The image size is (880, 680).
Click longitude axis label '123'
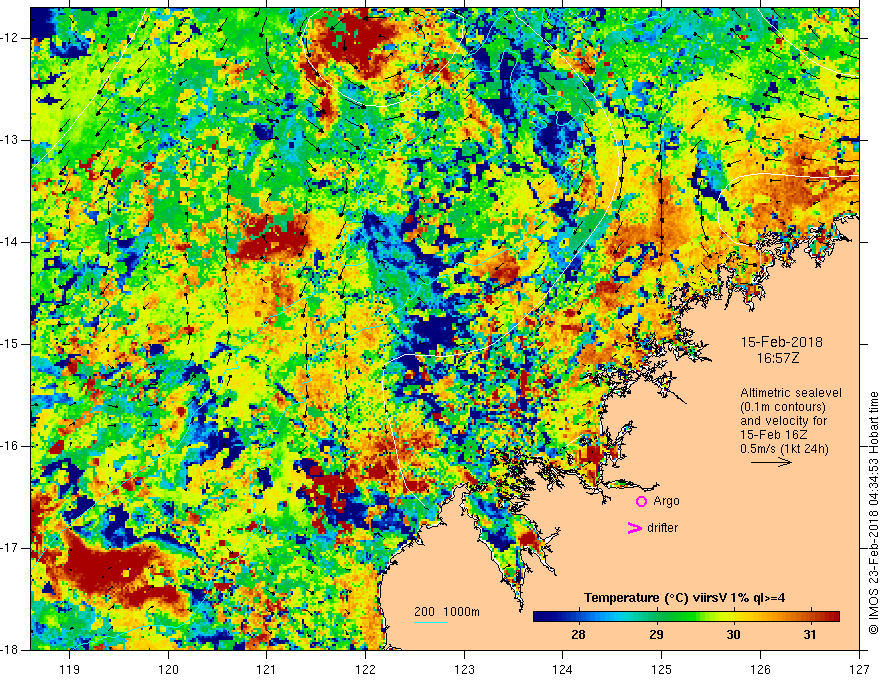464,669
